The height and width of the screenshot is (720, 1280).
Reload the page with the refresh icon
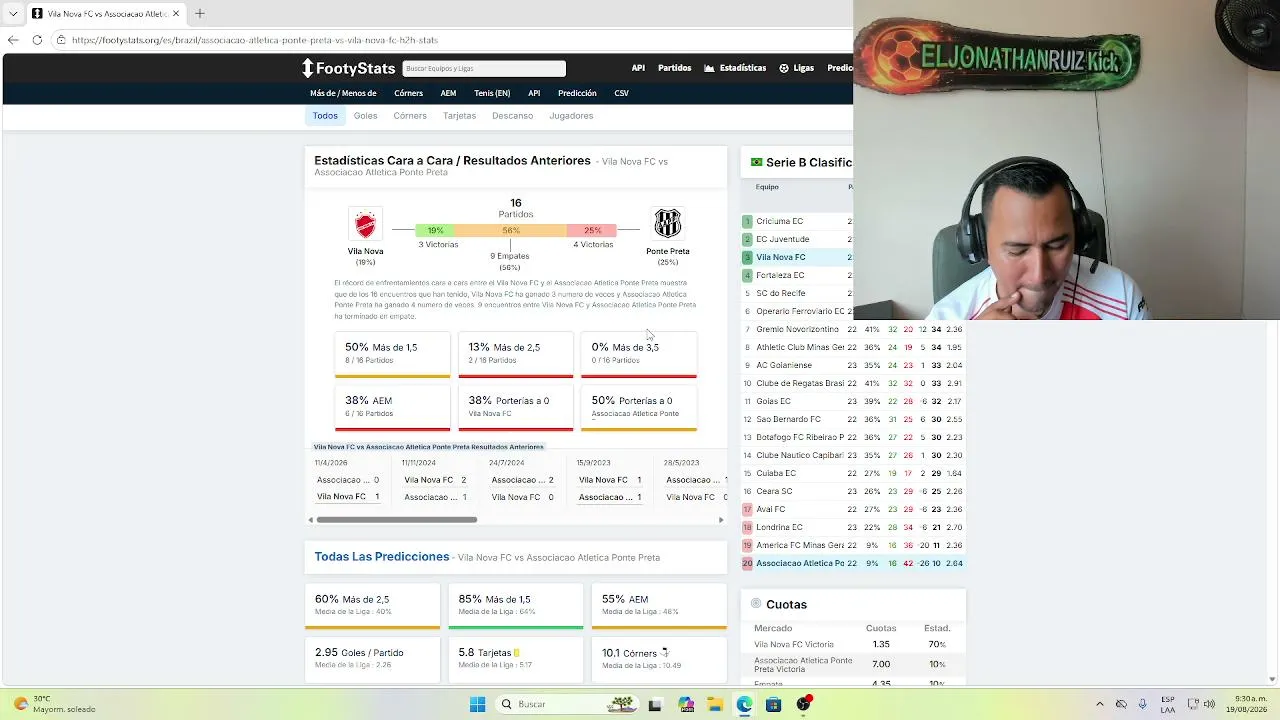click(x=37, y=40)
